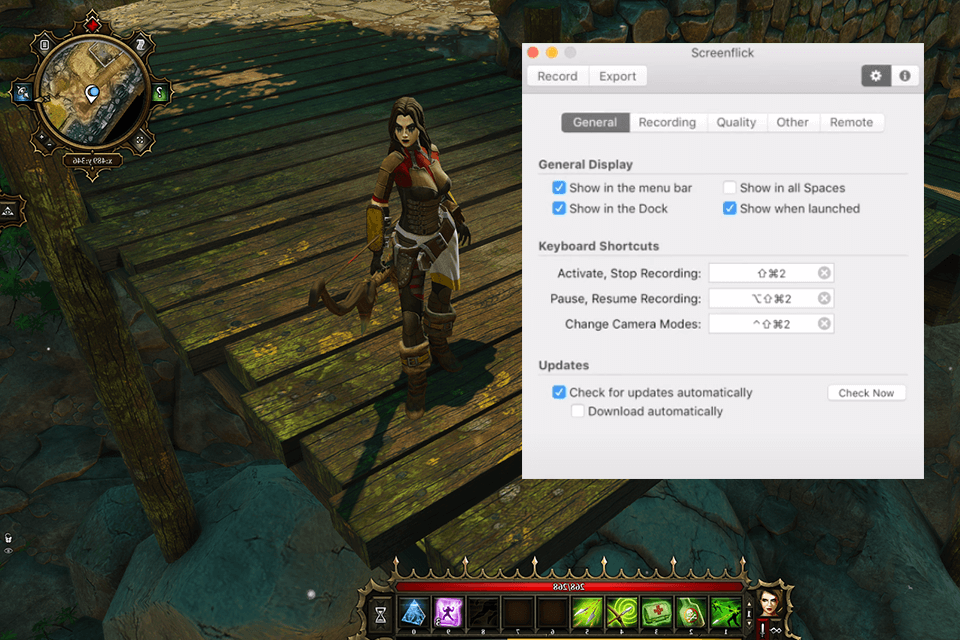Click the Activate, Stop Recording shortcut field

coord(771,273)
